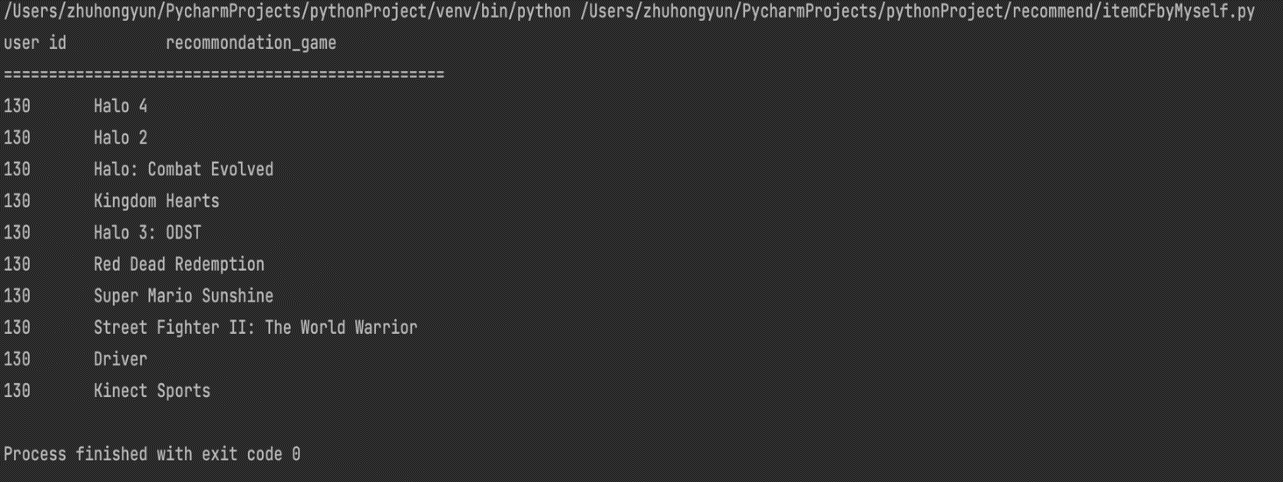Click user id 130 beside Halo 4
Image resolution: width=1283 pixels, height=482 pixels.
click(x=17, y=105)
